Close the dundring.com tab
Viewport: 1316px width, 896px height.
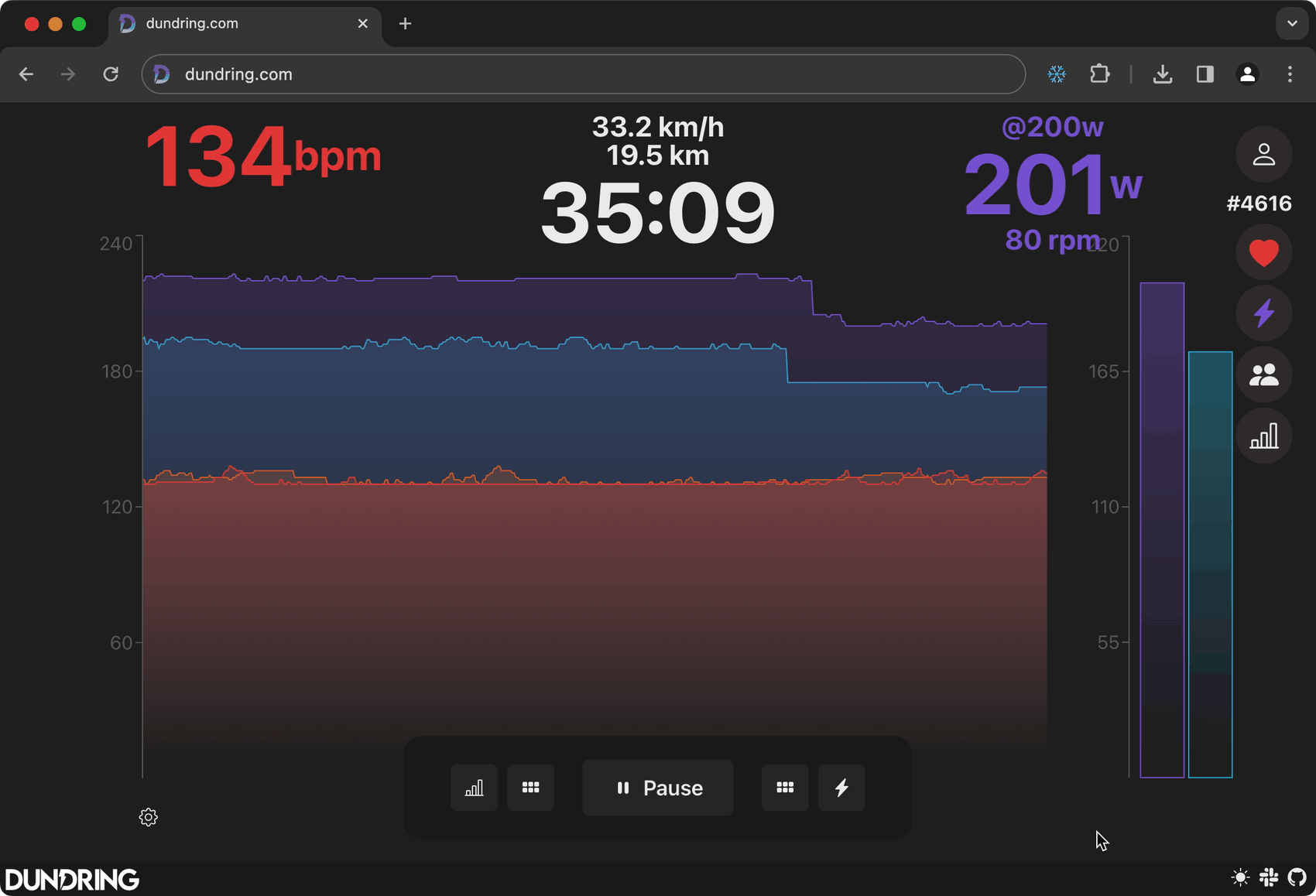(x=362, y=24)
